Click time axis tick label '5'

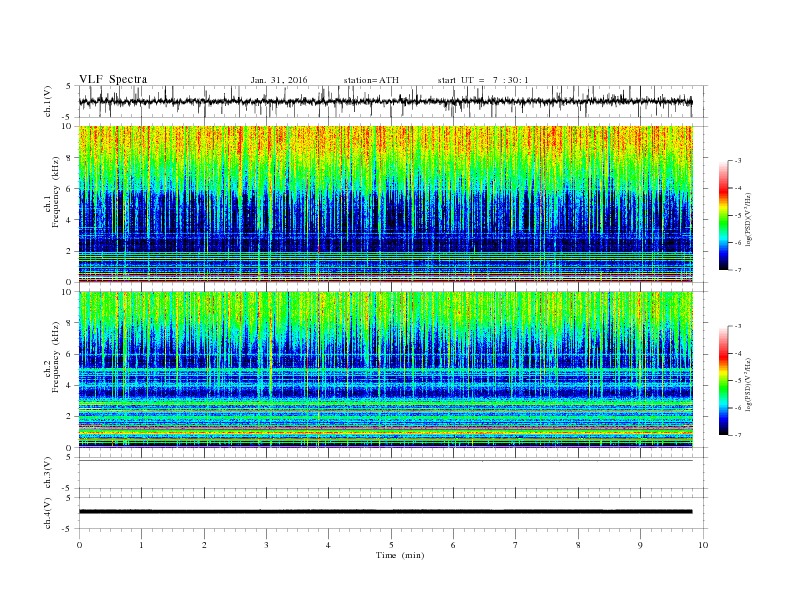[391, 545]
